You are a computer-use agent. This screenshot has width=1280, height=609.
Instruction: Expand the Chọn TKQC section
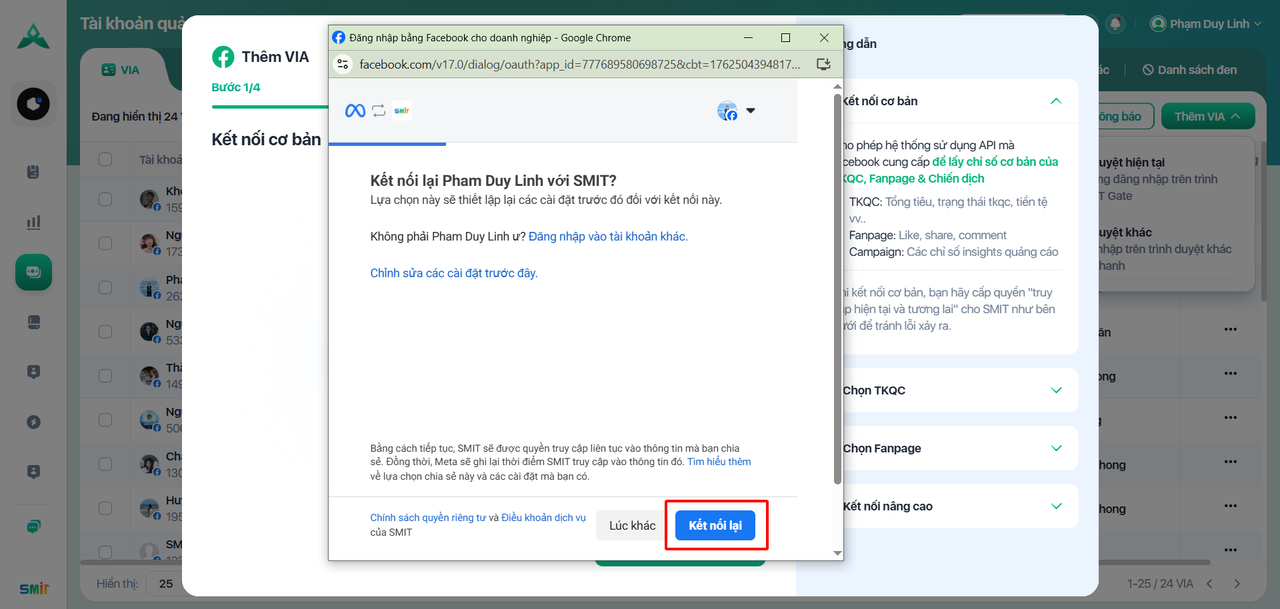click(1056, 390)
